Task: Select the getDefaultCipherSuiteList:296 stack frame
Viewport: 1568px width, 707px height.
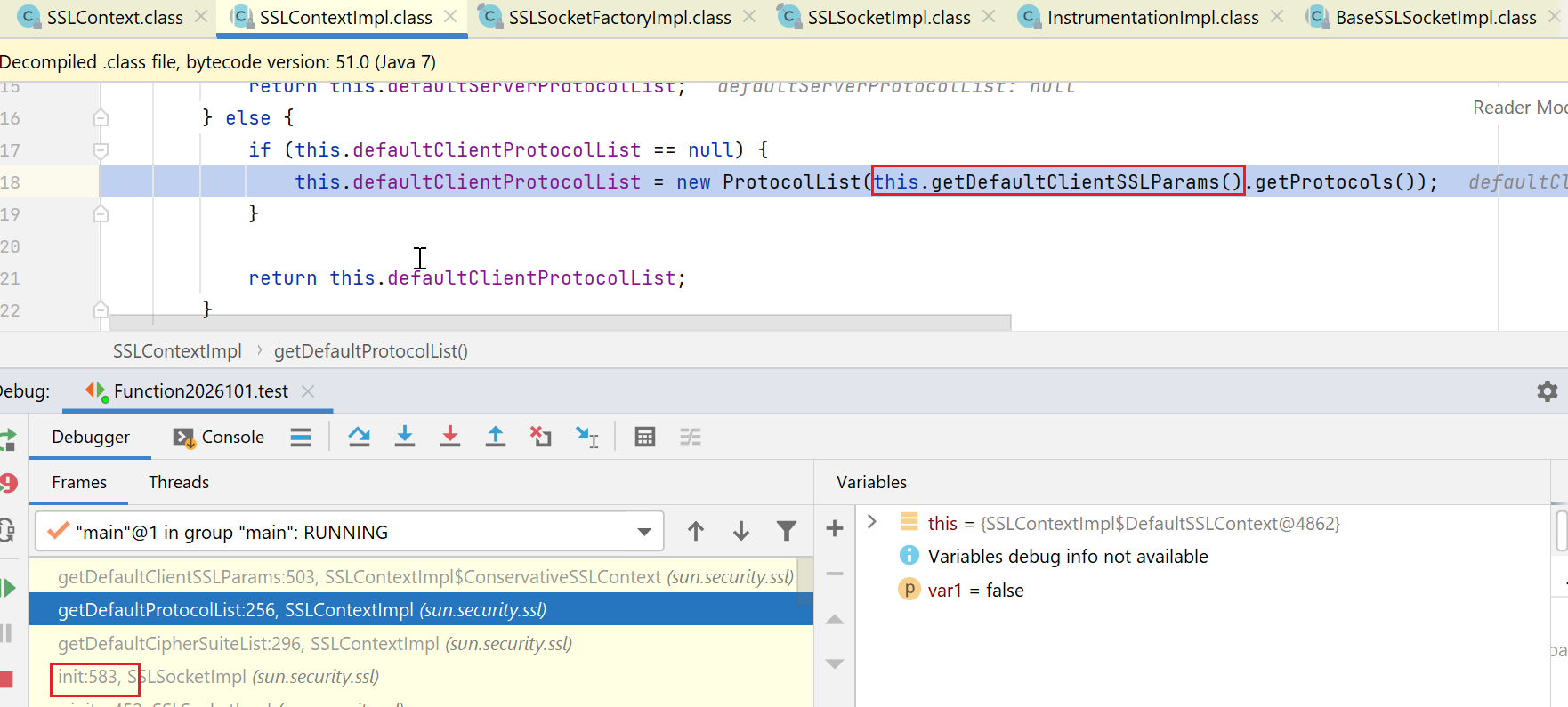Action: [314, 644]
